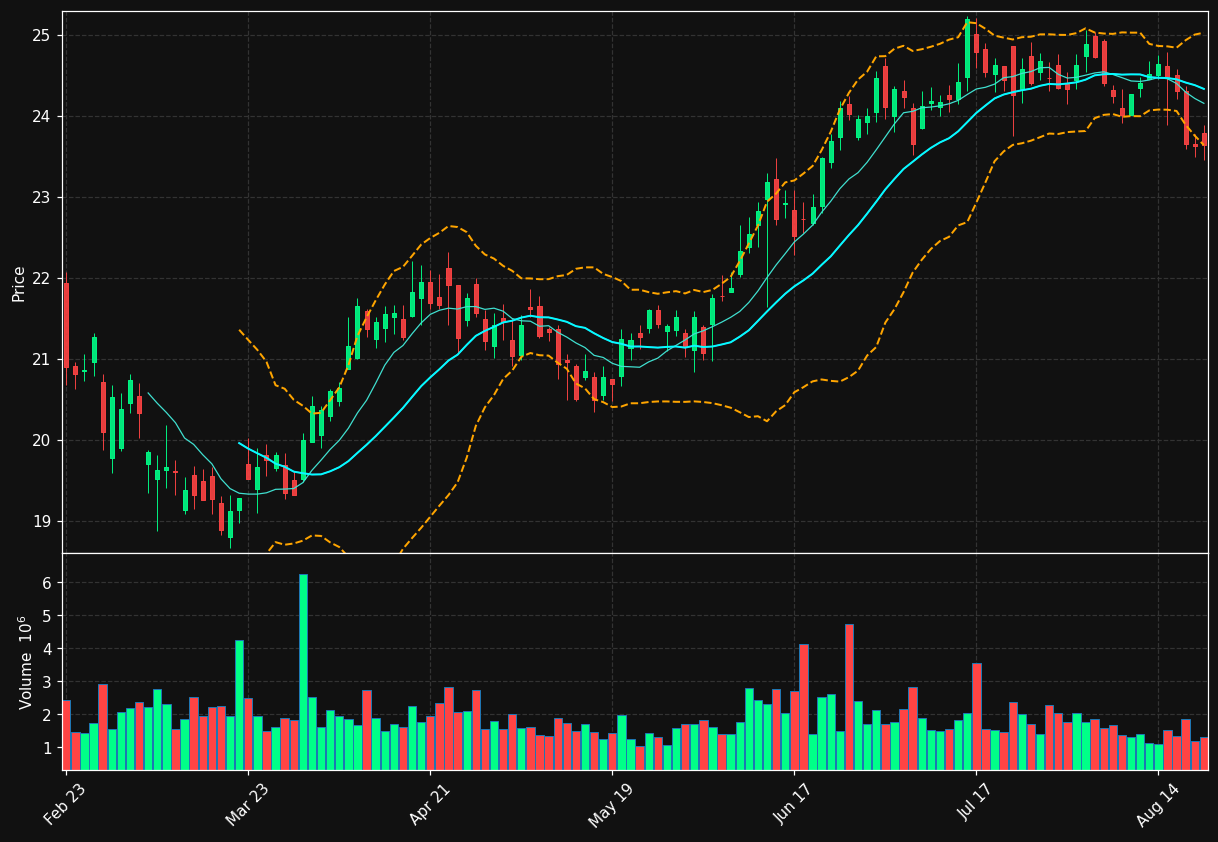Click the 'Volume 10^6' axis title
Screen dimensions: 1218x842
point(24,662)
